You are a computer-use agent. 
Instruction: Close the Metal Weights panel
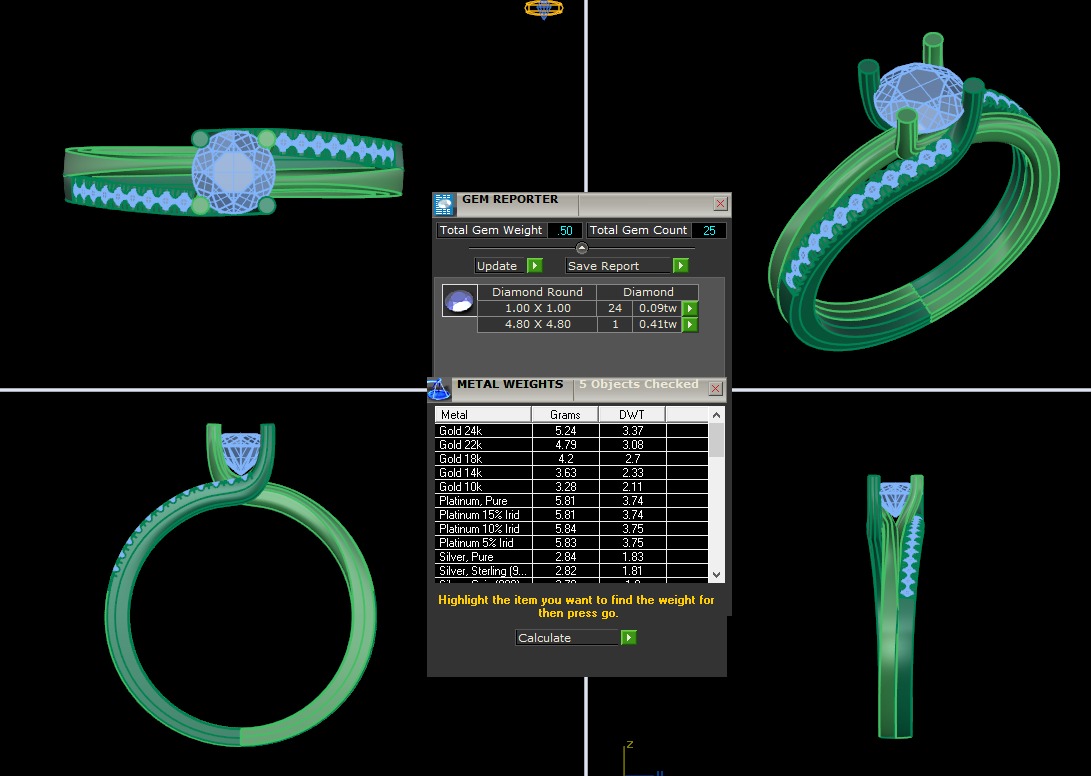[715, 388]
